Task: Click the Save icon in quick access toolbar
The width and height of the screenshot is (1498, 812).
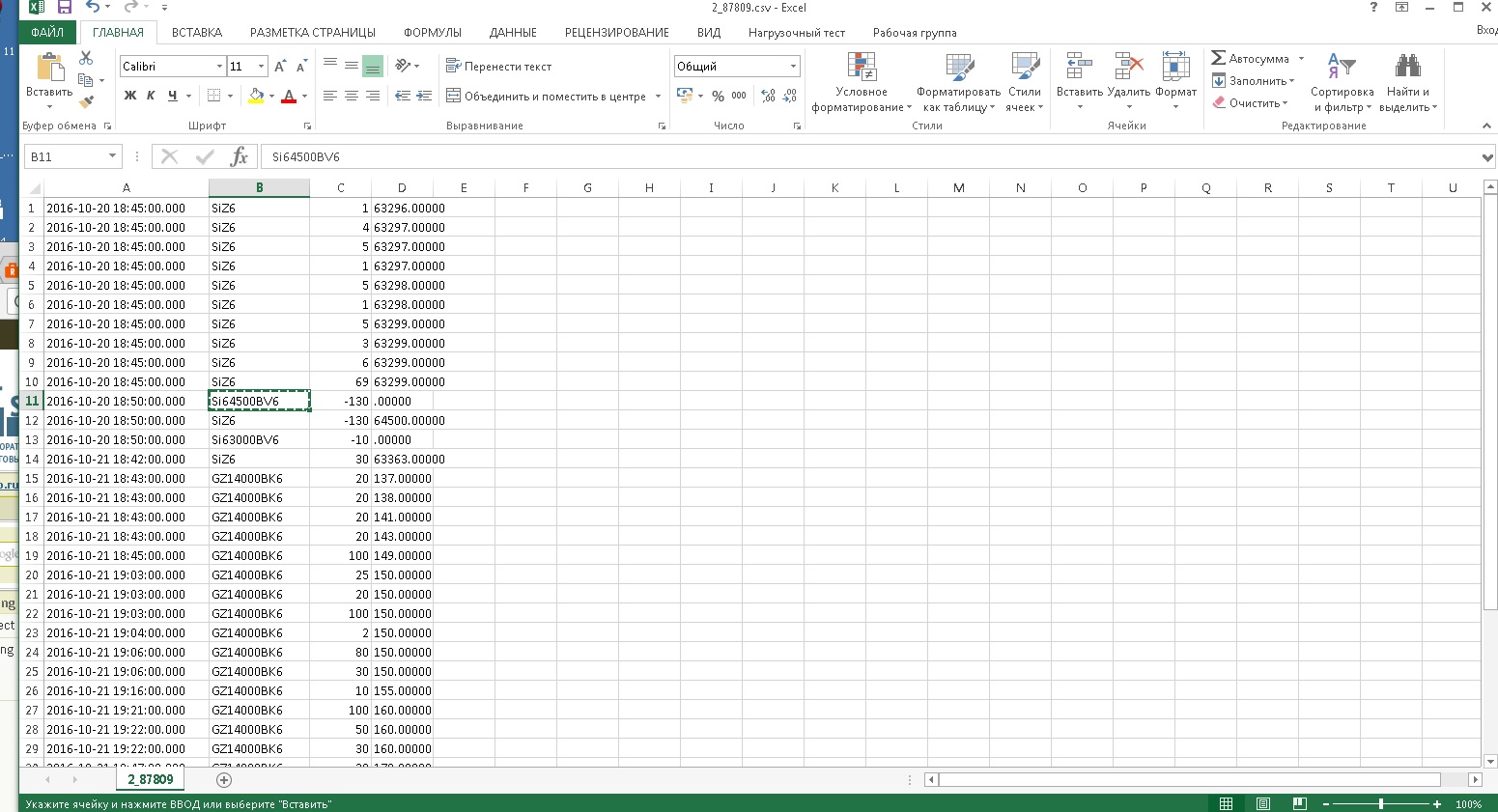Action: coord(65,8)
